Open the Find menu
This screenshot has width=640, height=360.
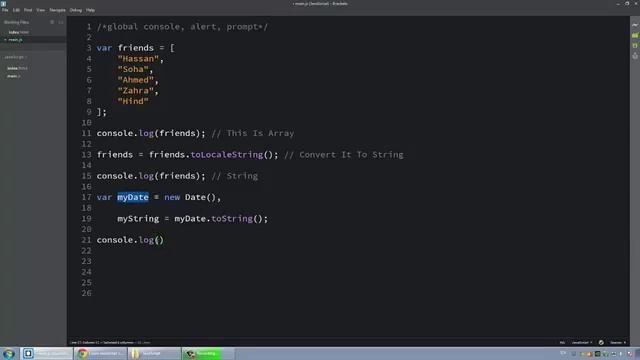(x=28, y=10)
